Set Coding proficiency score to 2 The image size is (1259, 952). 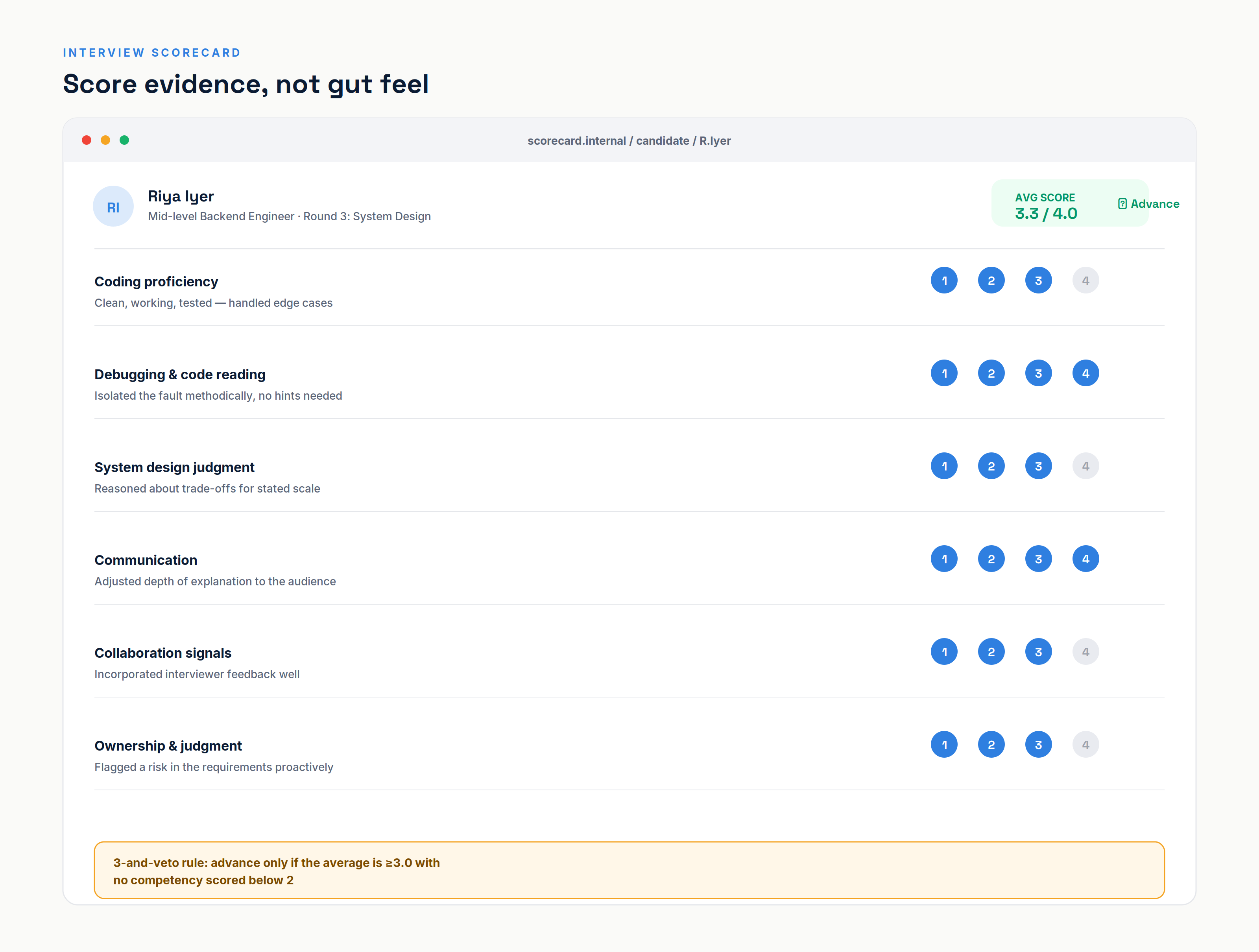pyautogui.click(x=991, y=280)
